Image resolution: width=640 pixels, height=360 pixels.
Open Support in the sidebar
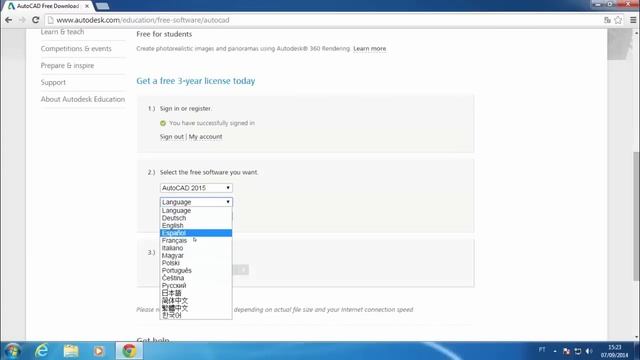[53, 82]
